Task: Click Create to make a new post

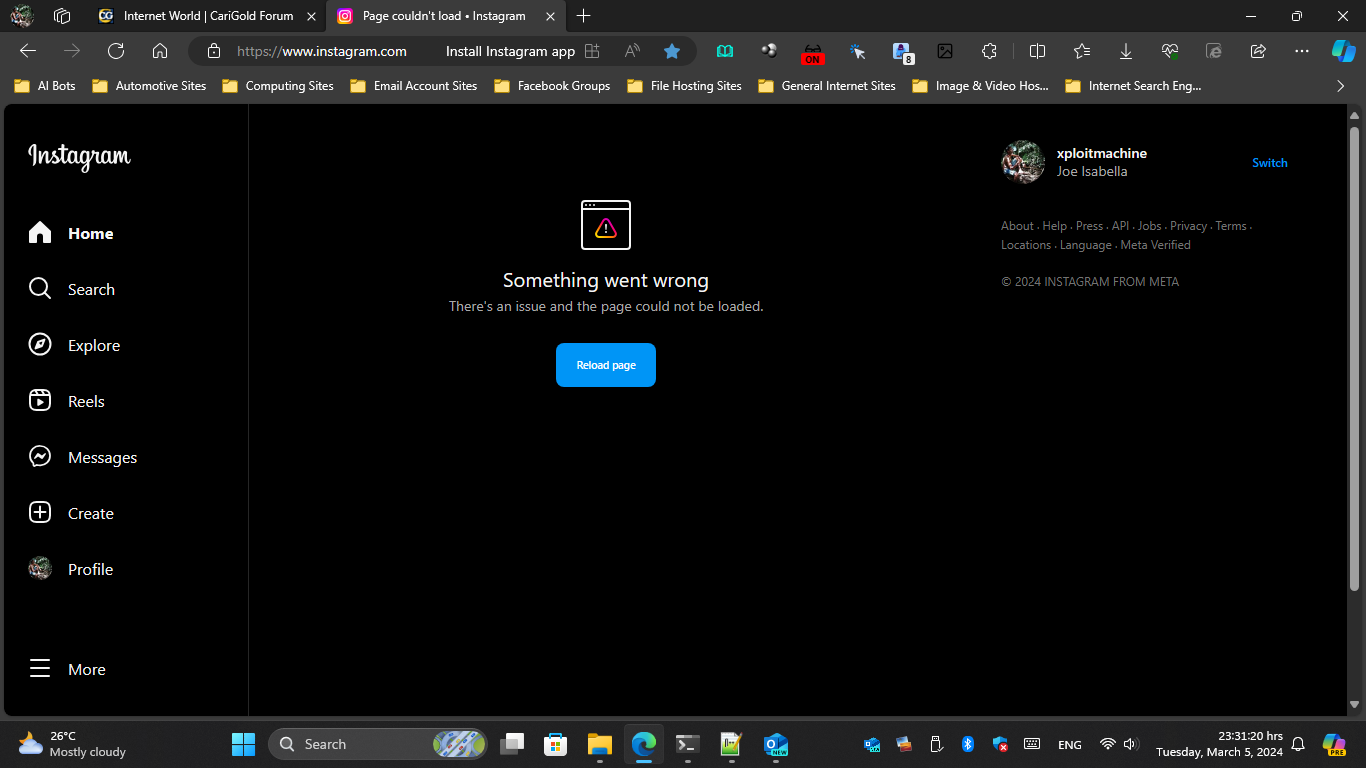Action: [71, 513]
